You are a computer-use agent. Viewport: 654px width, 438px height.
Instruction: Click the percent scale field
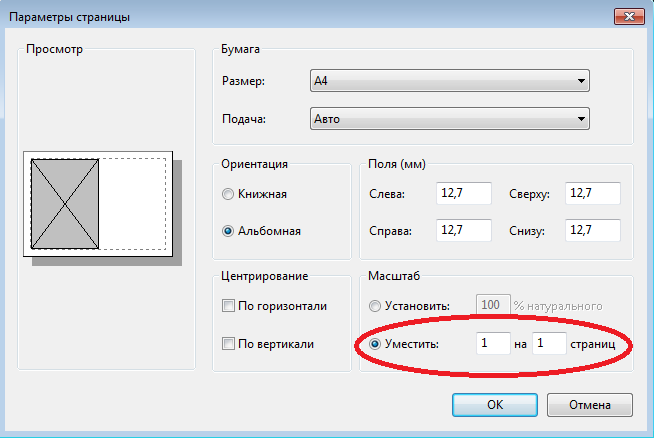point(492,304)
